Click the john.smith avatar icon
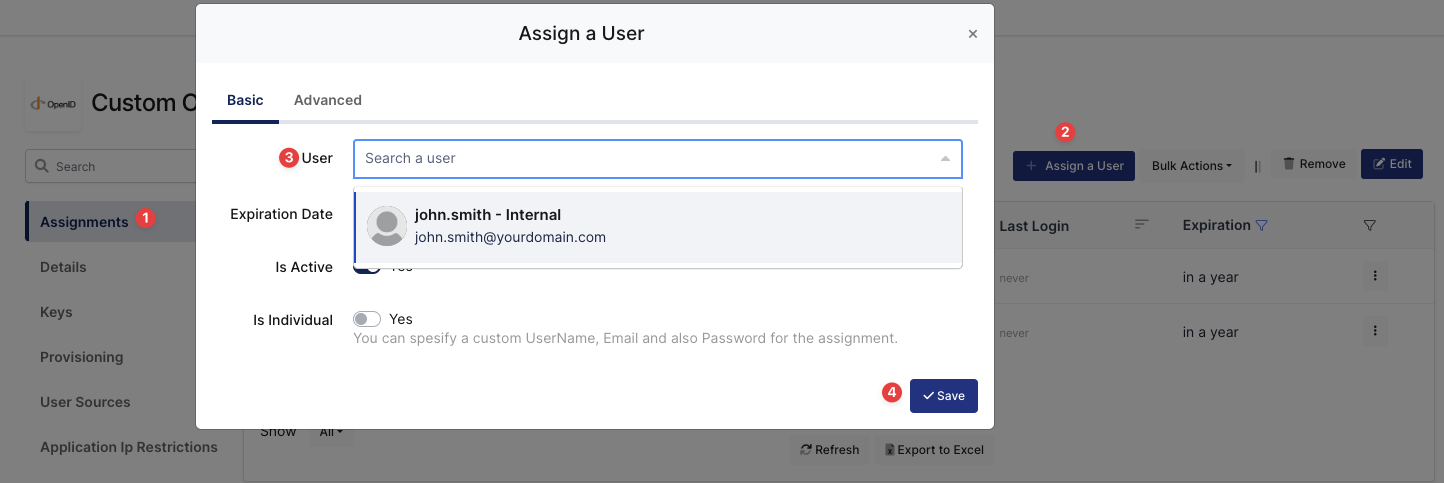 pyautogui.click(x=386, y=226)
